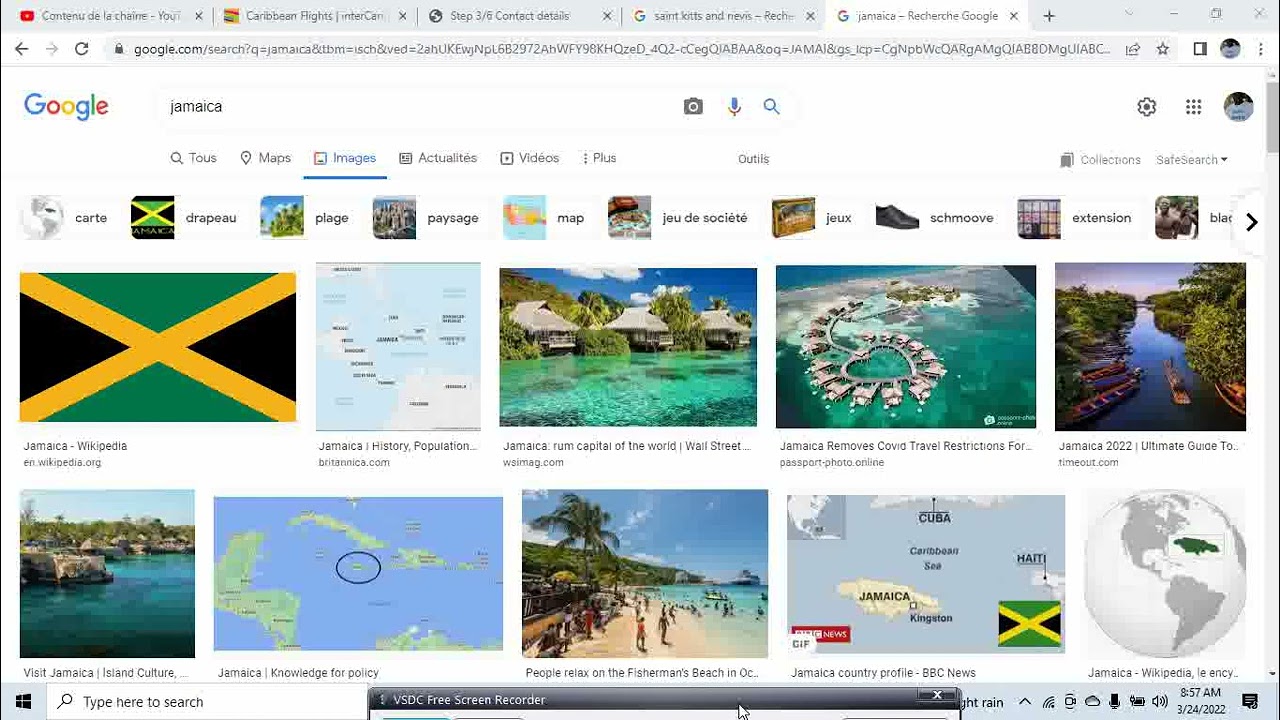The height and width of the screenshot is (720, 1280).
Task: Switch to the Maps tab
Action: (265, 158)
